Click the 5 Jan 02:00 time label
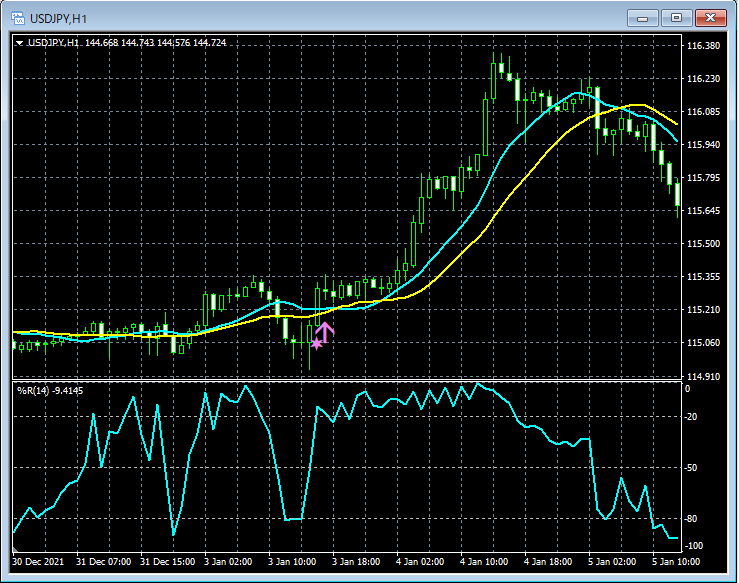Image resolution: width=739 pixels, height=583 pixels. coord(612,562)
